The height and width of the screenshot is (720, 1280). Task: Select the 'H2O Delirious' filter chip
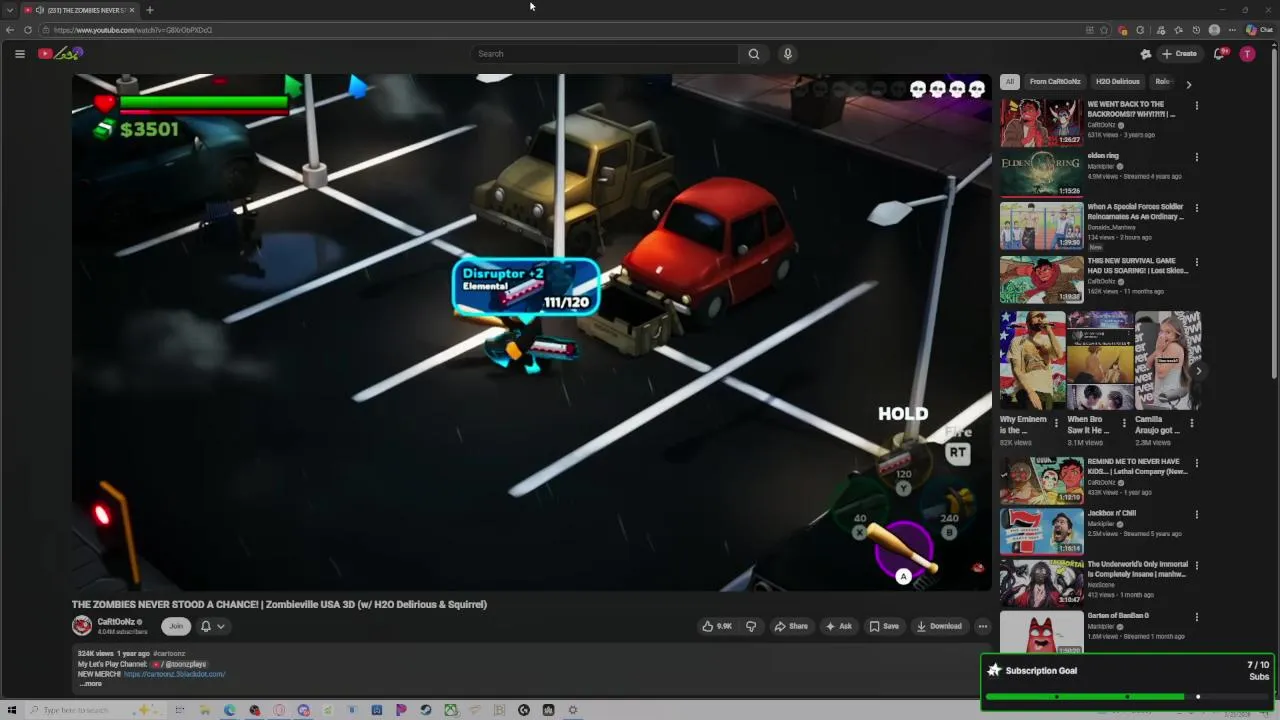(x=1117, y=81)
